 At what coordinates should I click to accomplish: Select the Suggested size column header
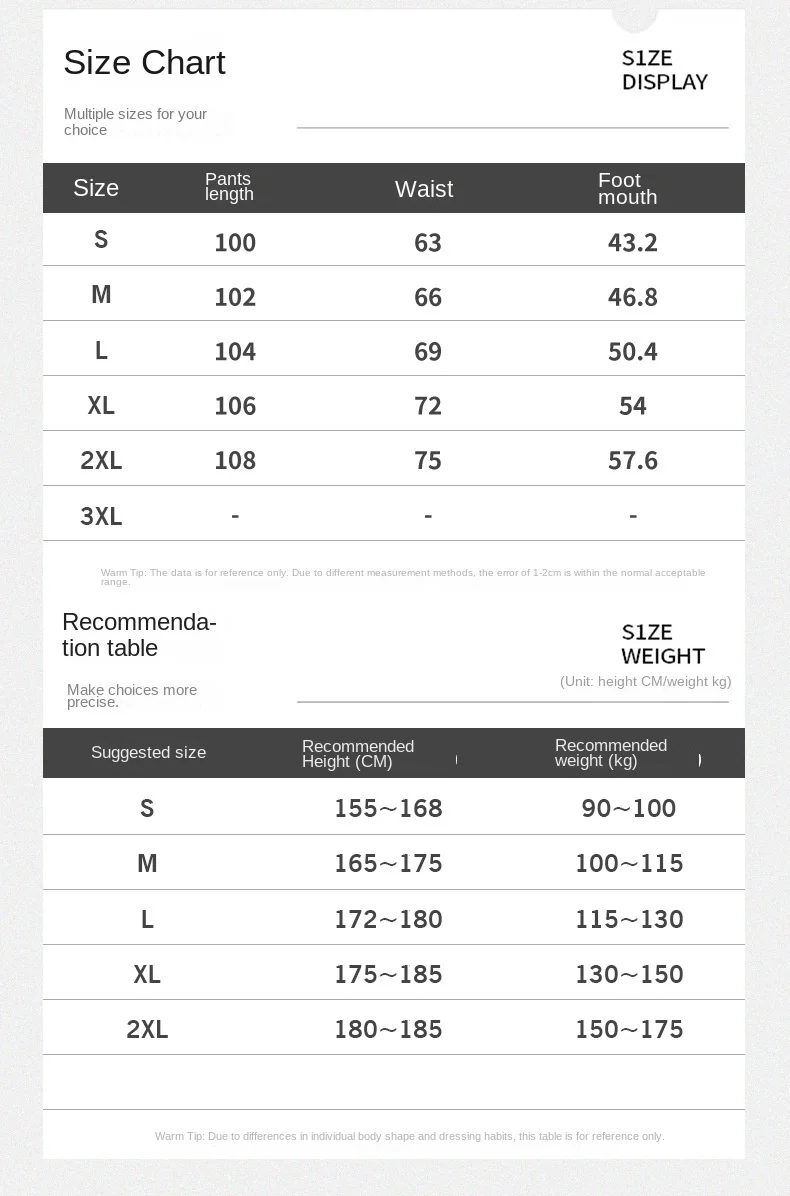pos(148,753)
